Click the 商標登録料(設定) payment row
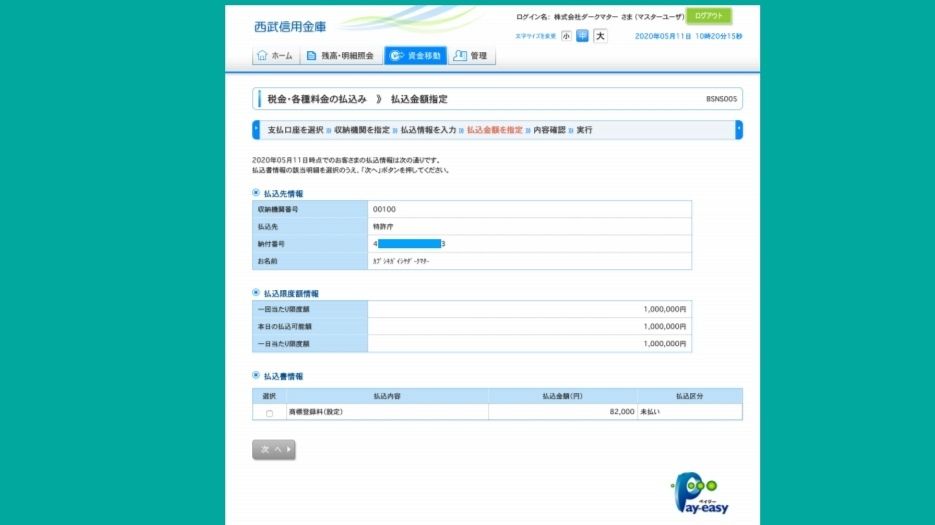Viewport: 935px width, 525px height. [x=387, y=412]
